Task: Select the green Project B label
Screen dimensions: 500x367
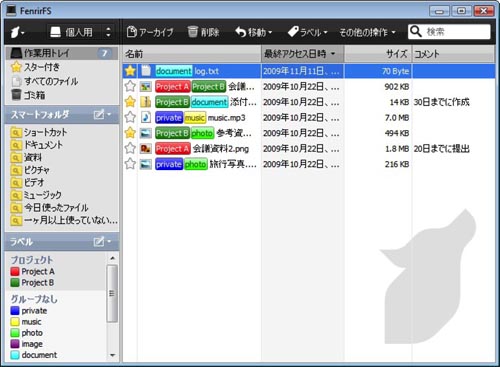Action: pos(32,283)
